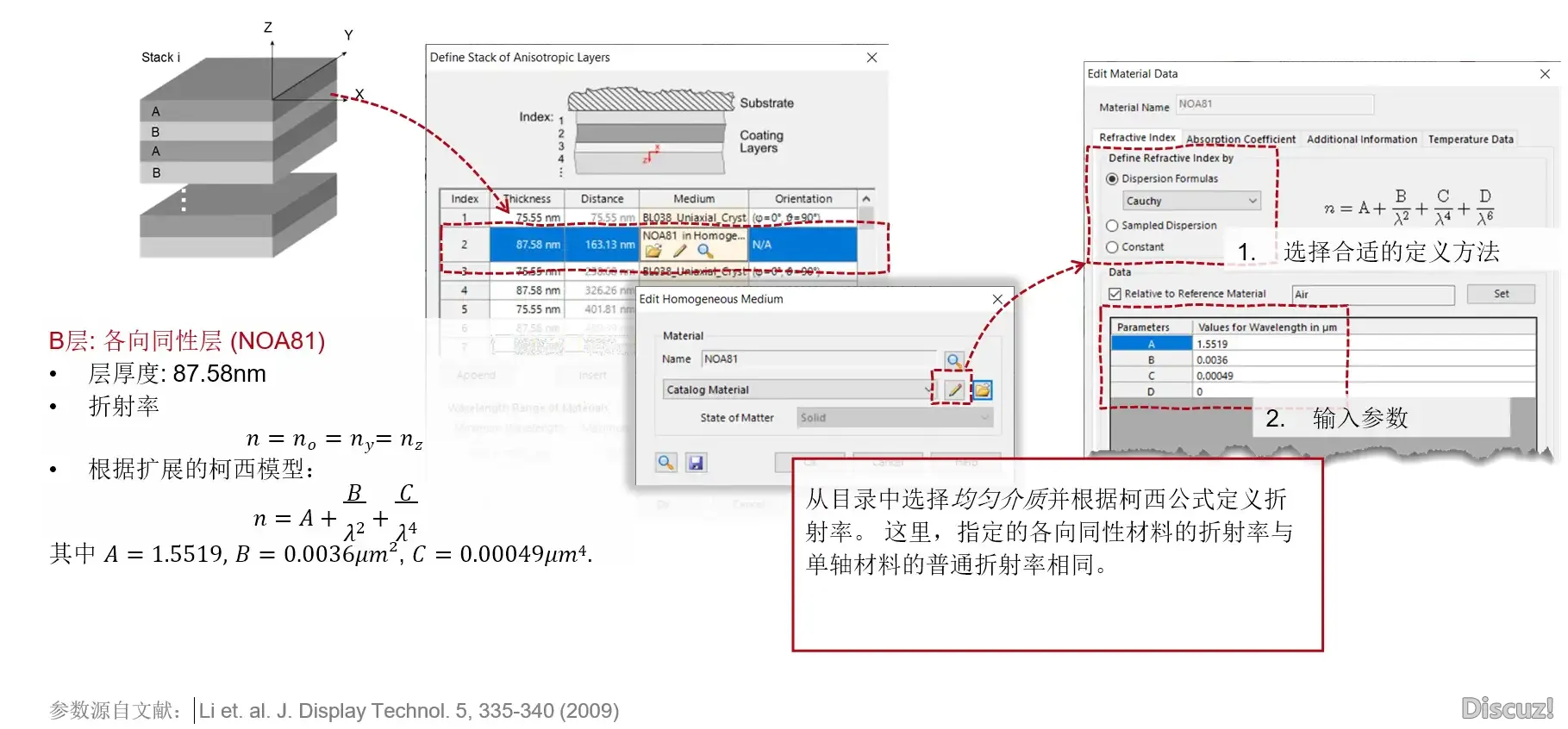Select parameter row B header cell

(x=1151, y=360)
